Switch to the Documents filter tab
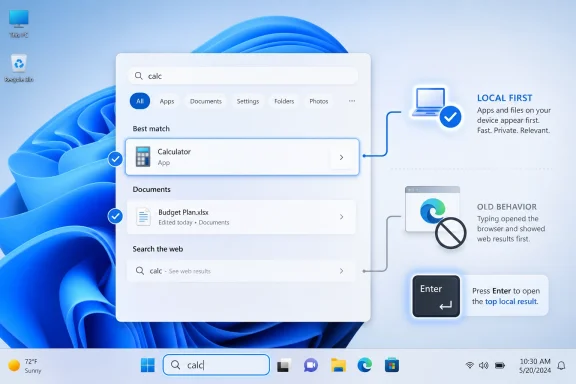The width and height of the screenshot is (576, 384). click(x=206, y=101)
